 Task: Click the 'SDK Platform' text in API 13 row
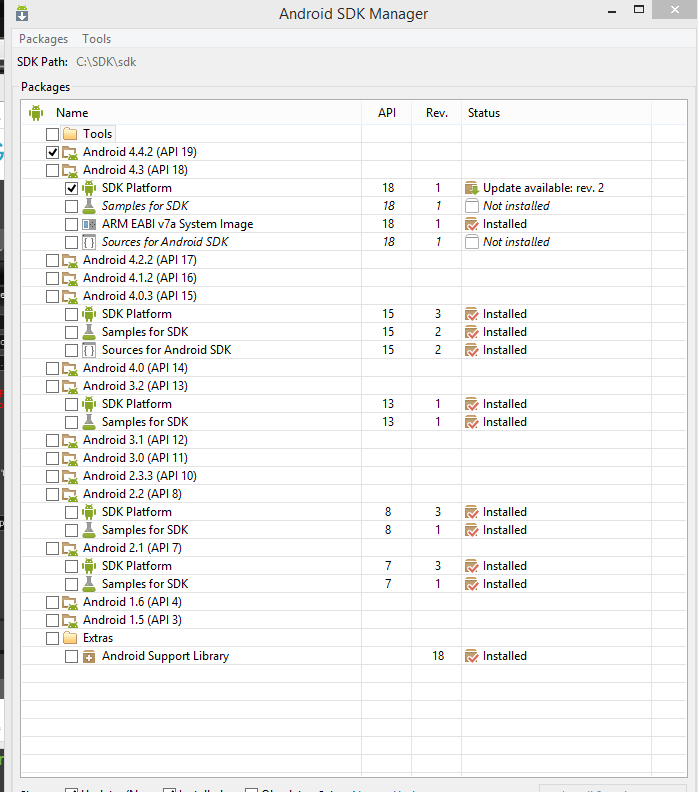click(137, 404)
